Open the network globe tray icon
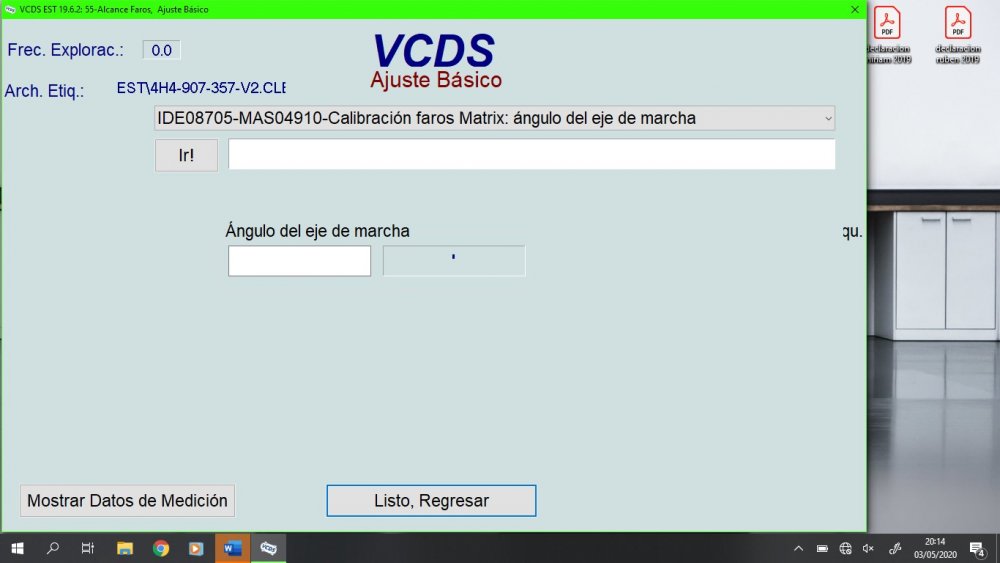The width and height of the screenshot is (1000, 563). tap(845, 548)
